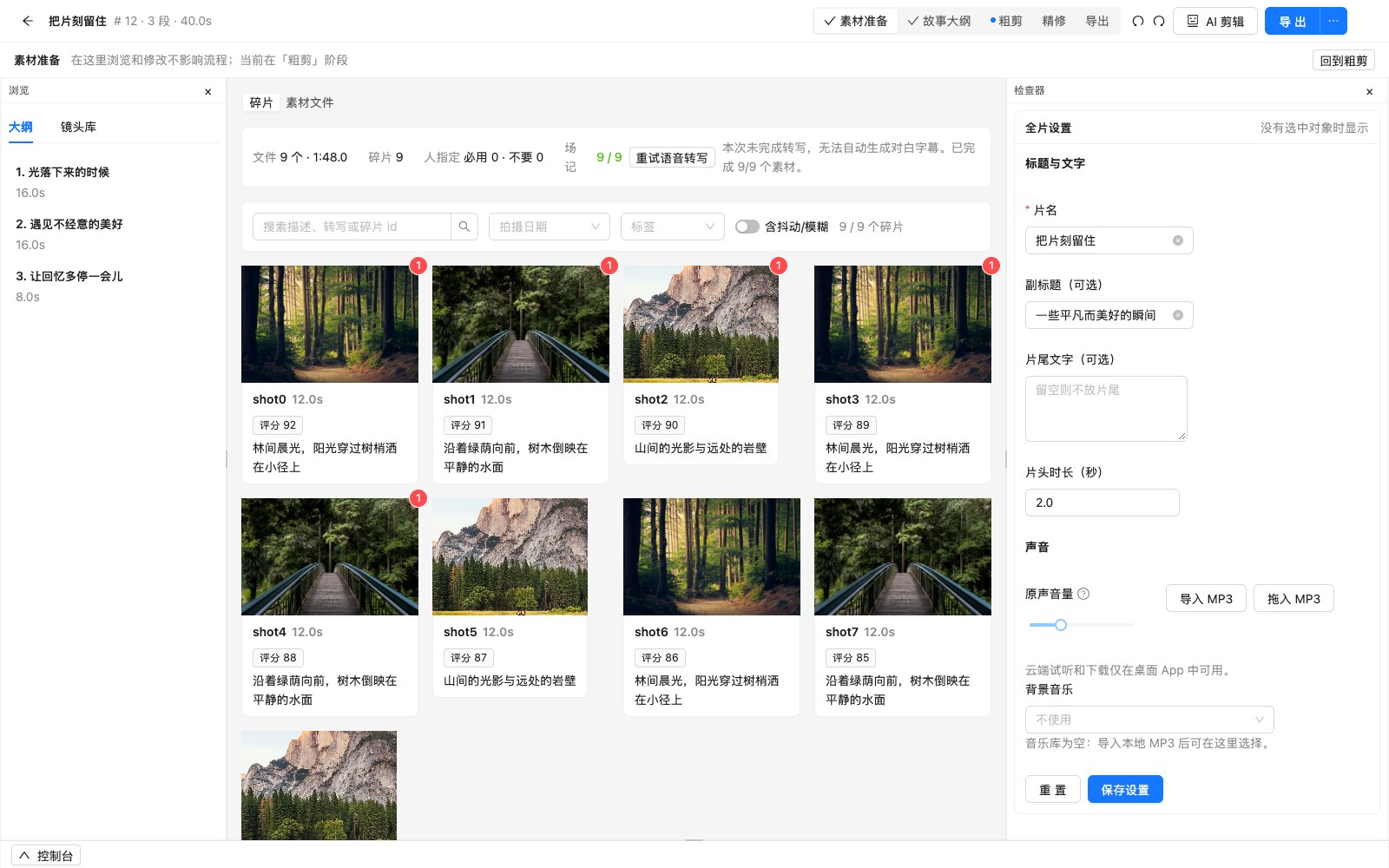1389x868 pixels.
Task: Select outline item 2. 遇见不经意的美好
Action: tap(113, 234)
